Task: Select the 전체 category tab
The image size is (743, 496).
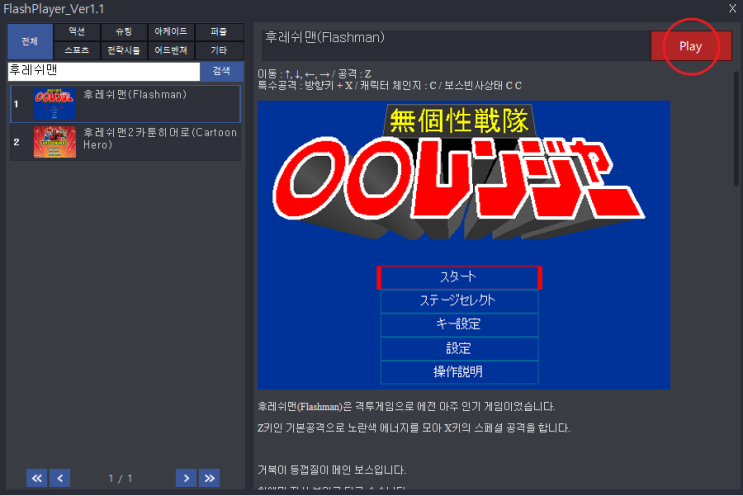Action: [x=30, y=41]
